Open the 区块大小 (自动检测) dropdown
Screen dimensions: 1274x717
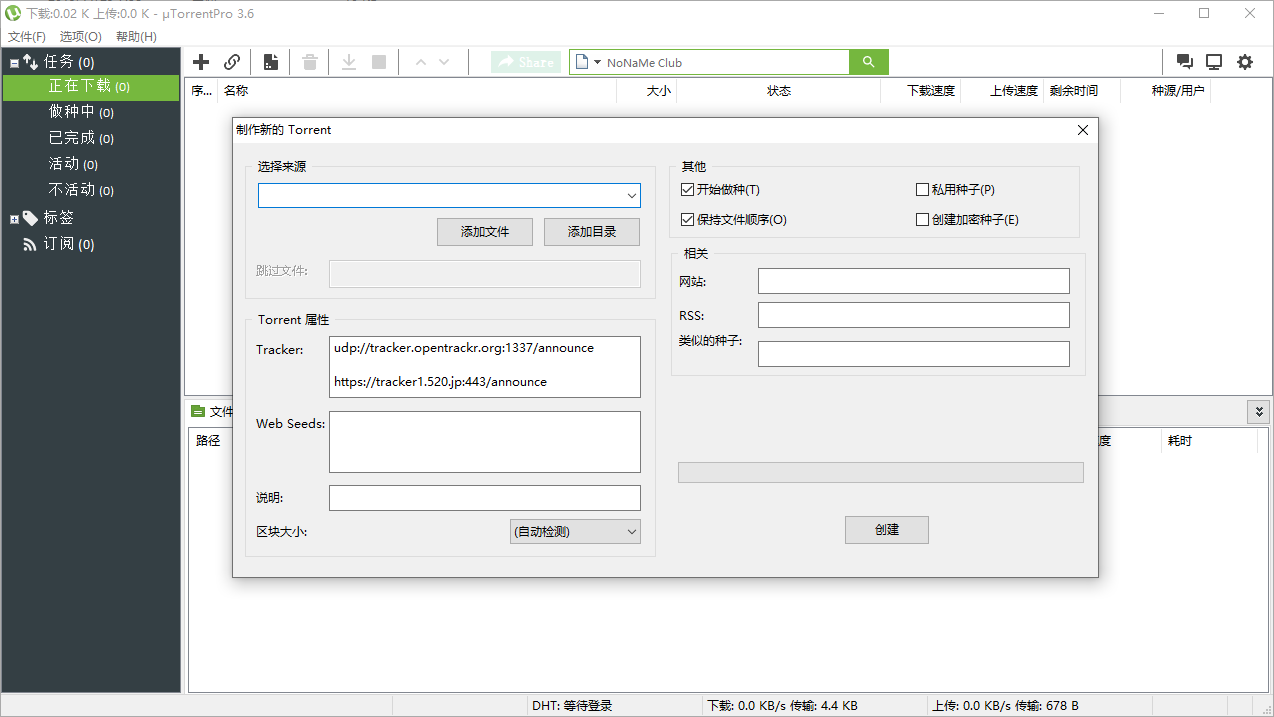point(575,532)
